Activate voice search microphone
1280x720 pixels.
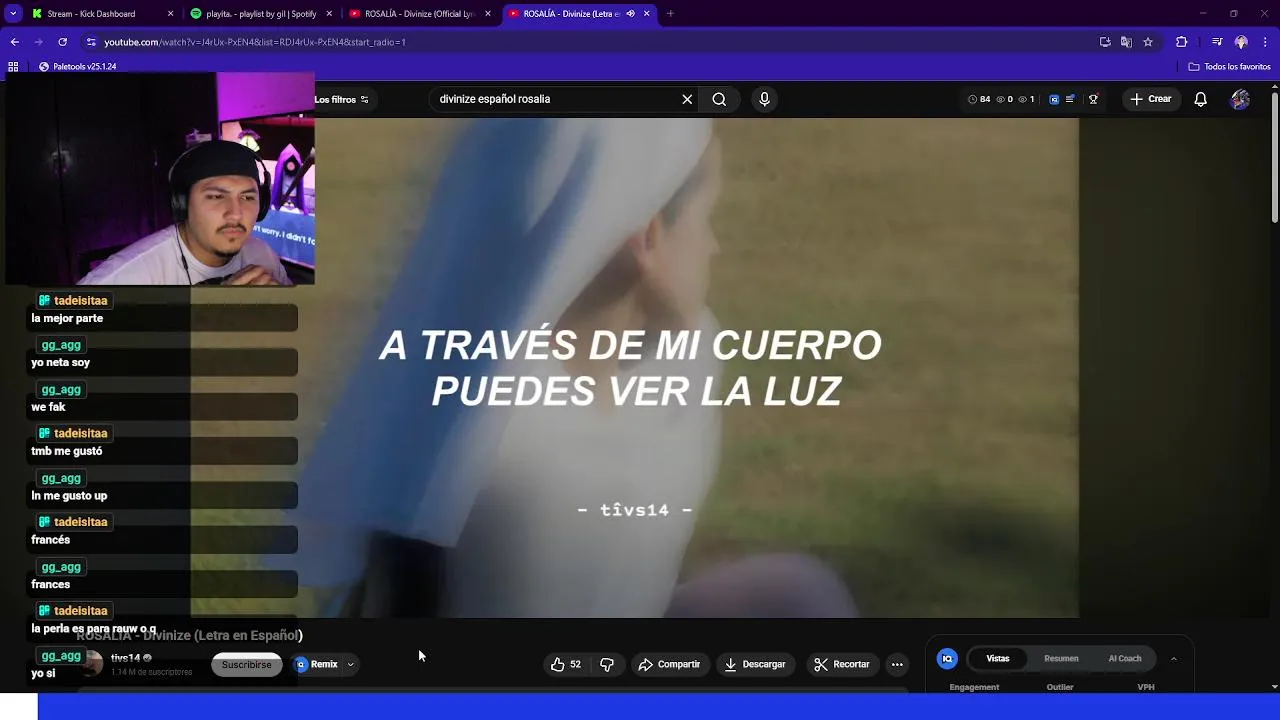click(x=764, y=99)
